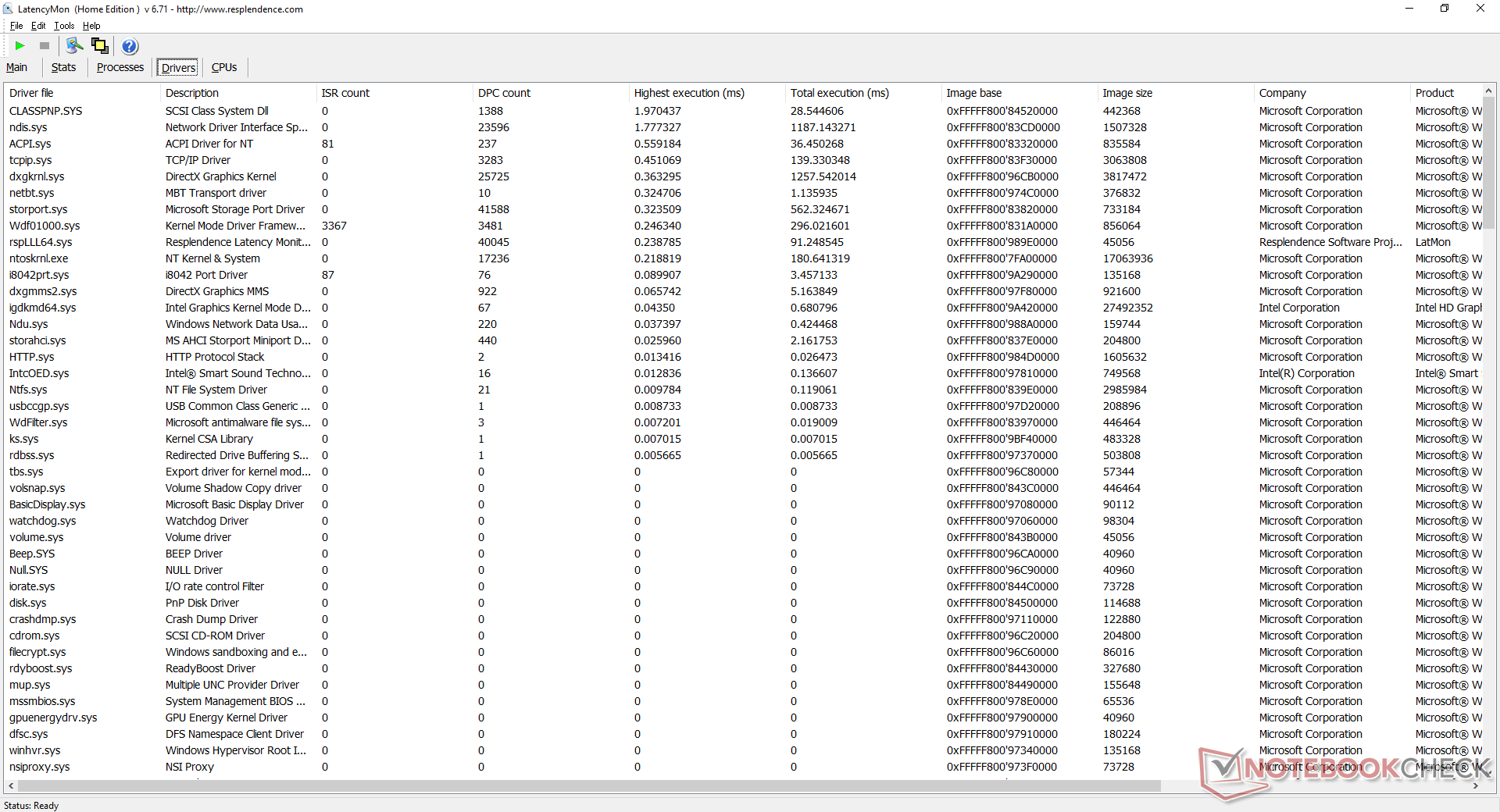Select the dxgkrnl.sys driver row

pyautogui.click(x=743, y=176)
